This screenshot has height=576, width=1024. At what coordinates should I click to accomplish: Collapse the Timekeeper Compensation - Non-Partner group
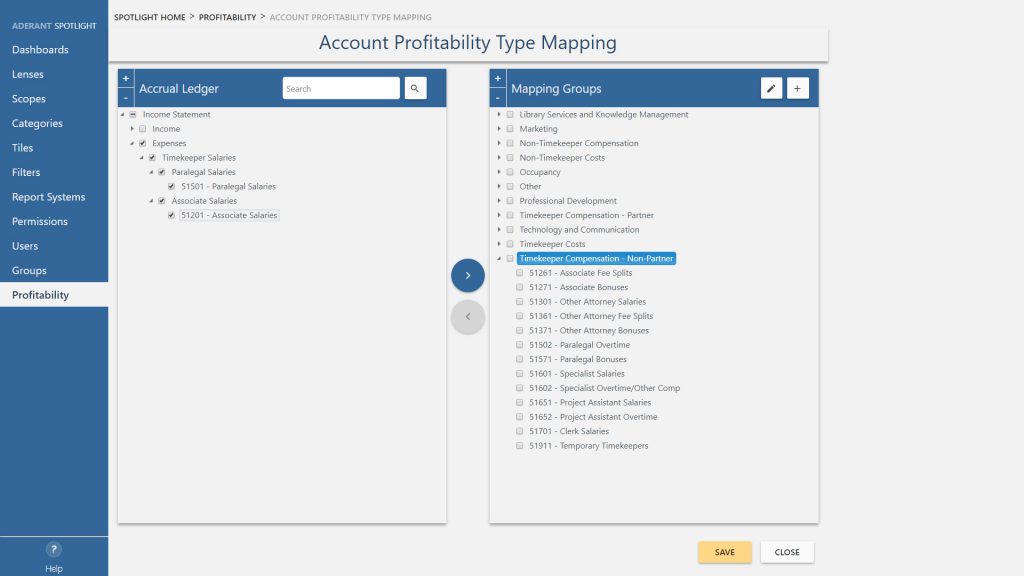[499, 259]
